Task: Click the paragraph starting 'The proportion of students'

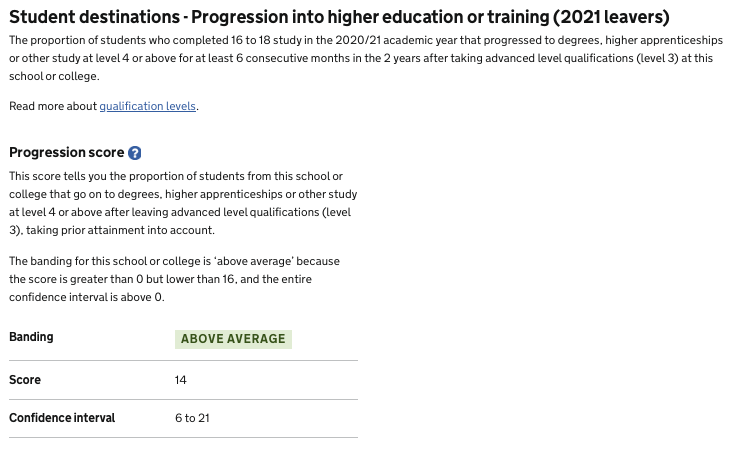Action: click(366, 58)
